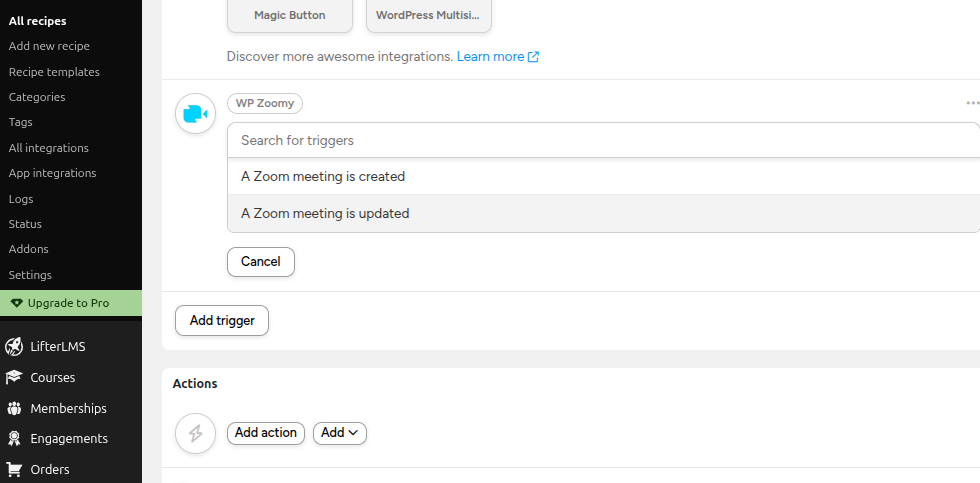Go to App integrations menu item
The height and width of the screenshot is (483, 980).
52,173
